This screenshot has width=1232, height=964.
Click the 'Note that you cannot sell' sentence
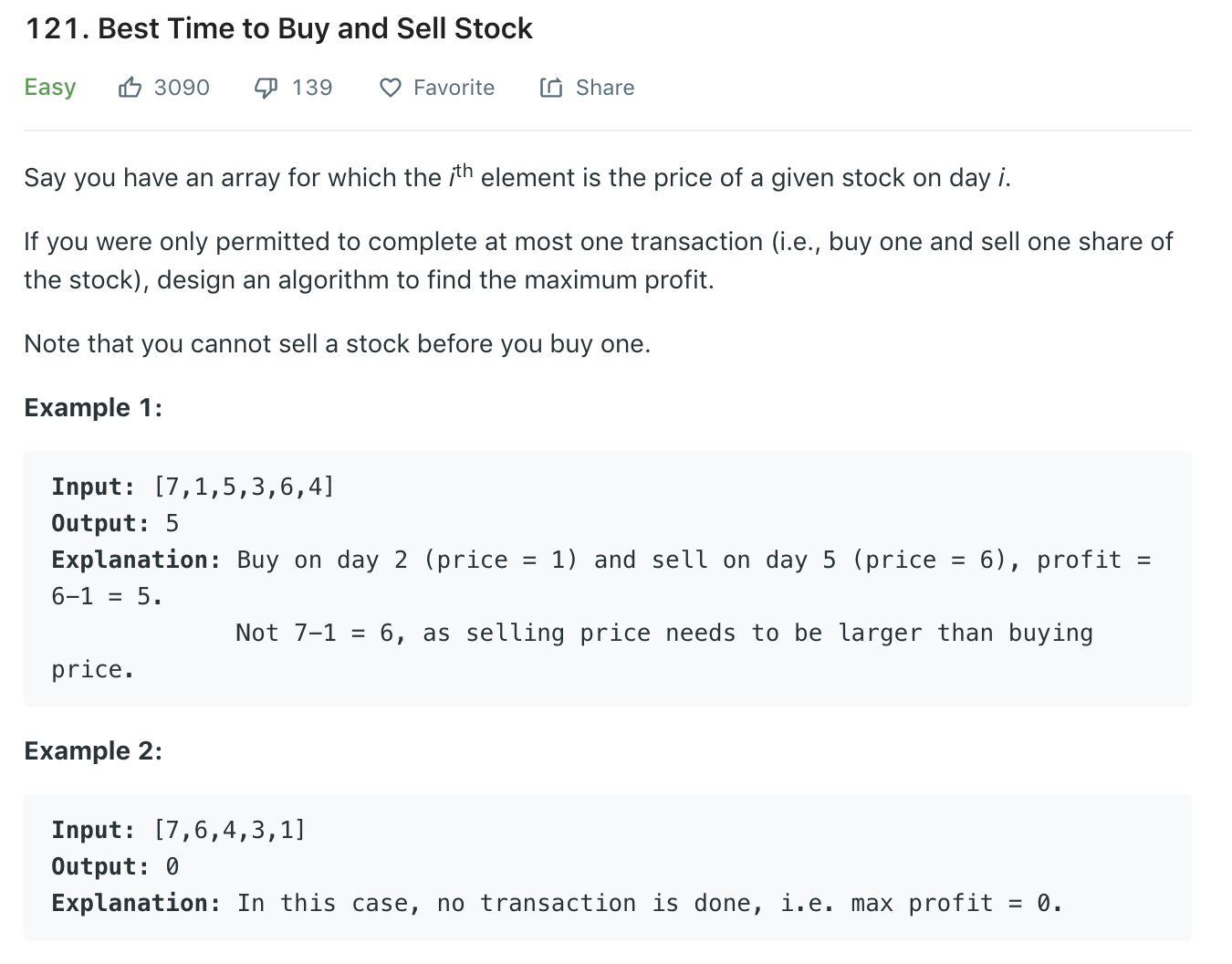pos(338,344)
